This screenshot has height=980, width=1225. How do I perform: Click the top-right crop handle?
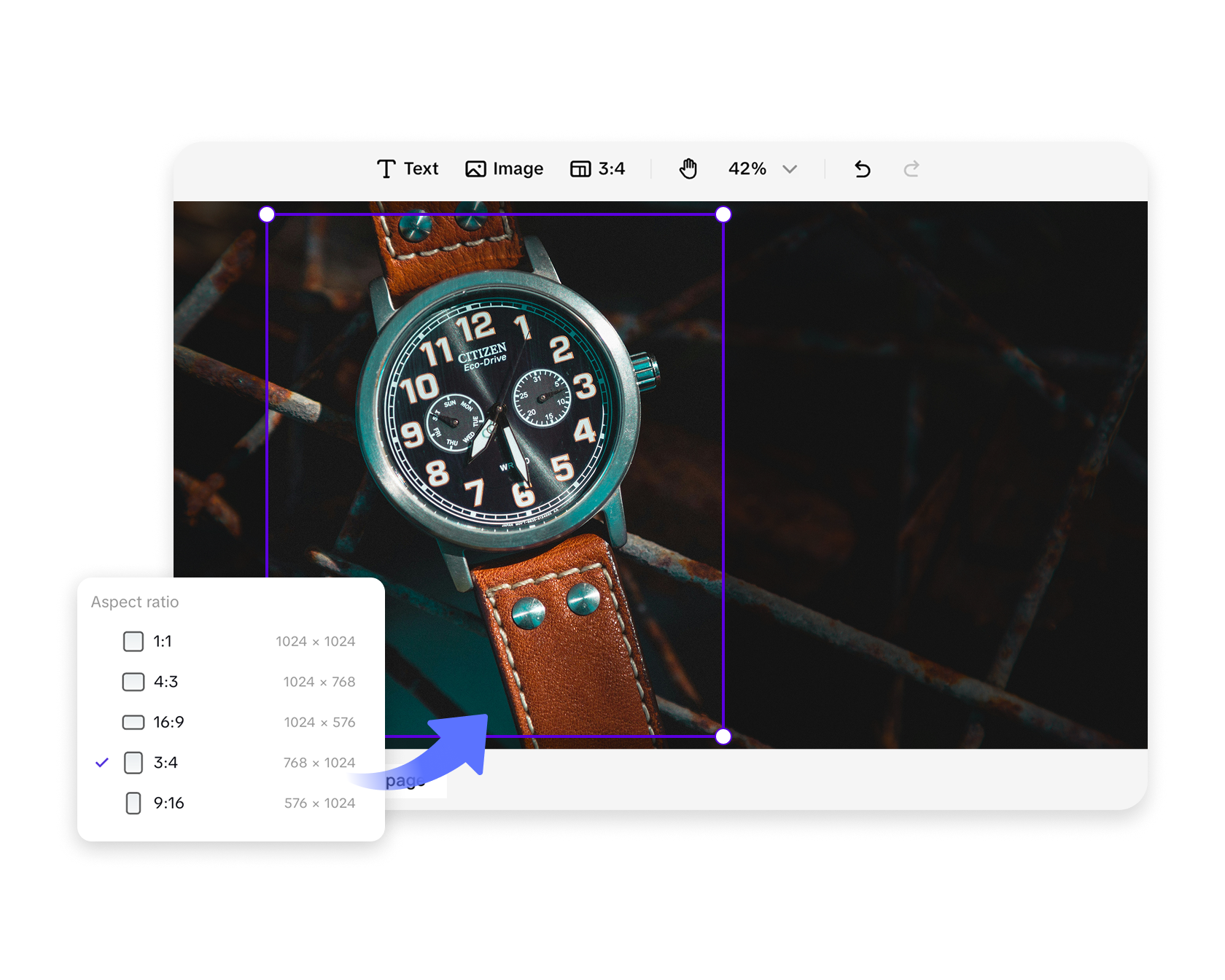723,214
